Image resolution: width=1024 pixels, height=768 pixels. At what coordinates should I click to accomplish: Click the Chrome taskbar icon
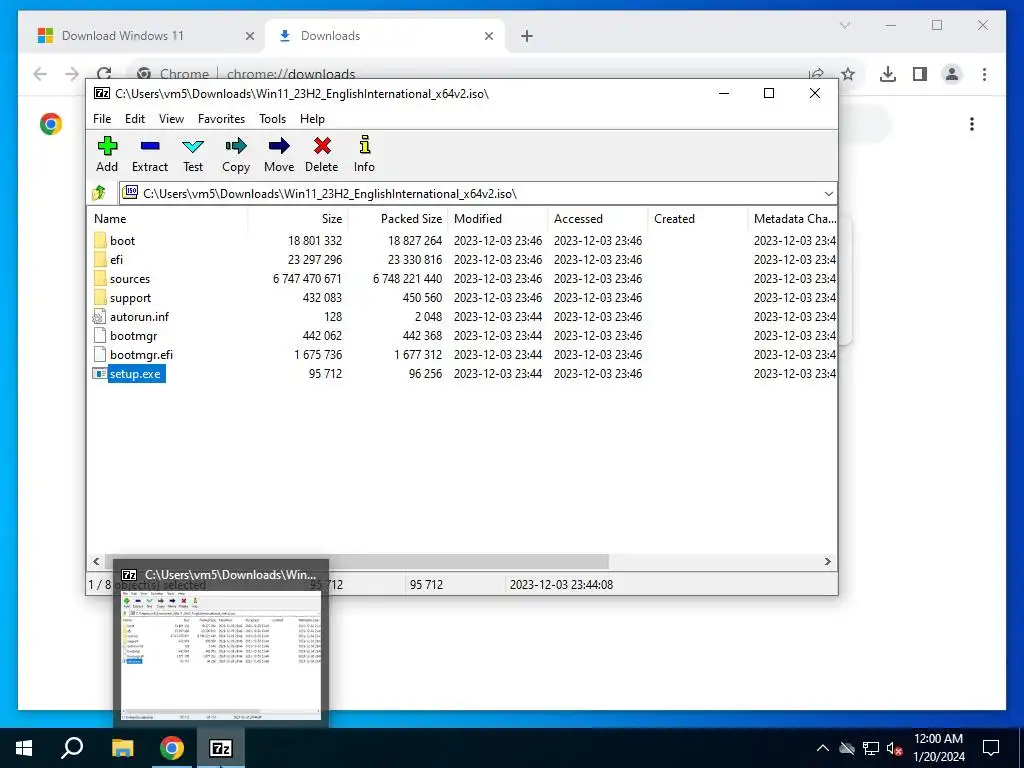172,748
